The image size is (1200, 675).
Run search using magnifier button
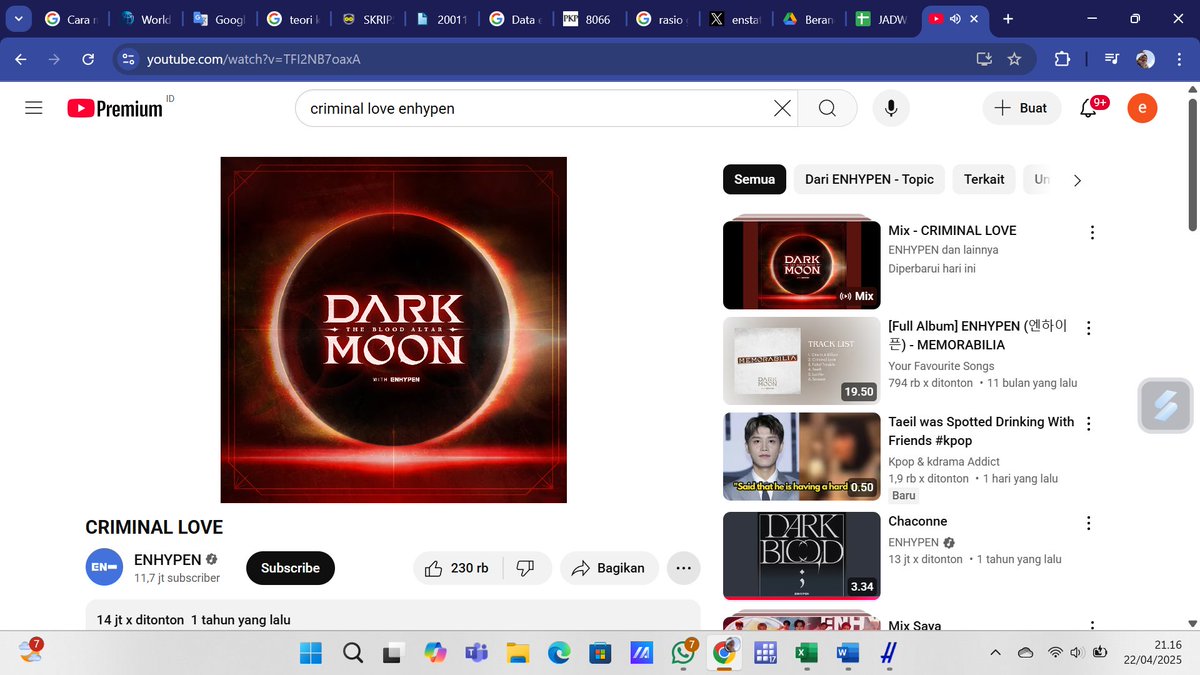point(827,108)
